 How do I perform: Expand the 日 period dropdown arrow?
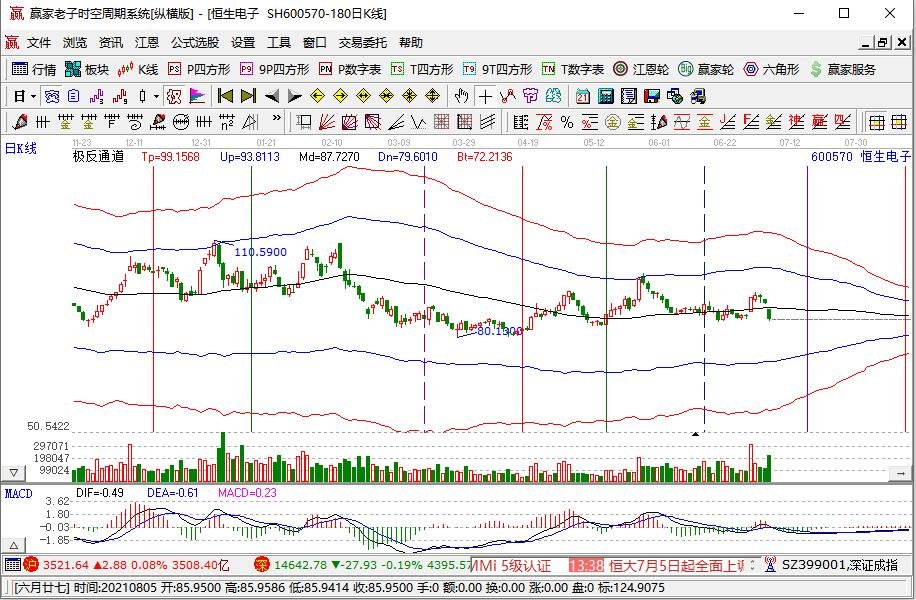tap(33, 96)
